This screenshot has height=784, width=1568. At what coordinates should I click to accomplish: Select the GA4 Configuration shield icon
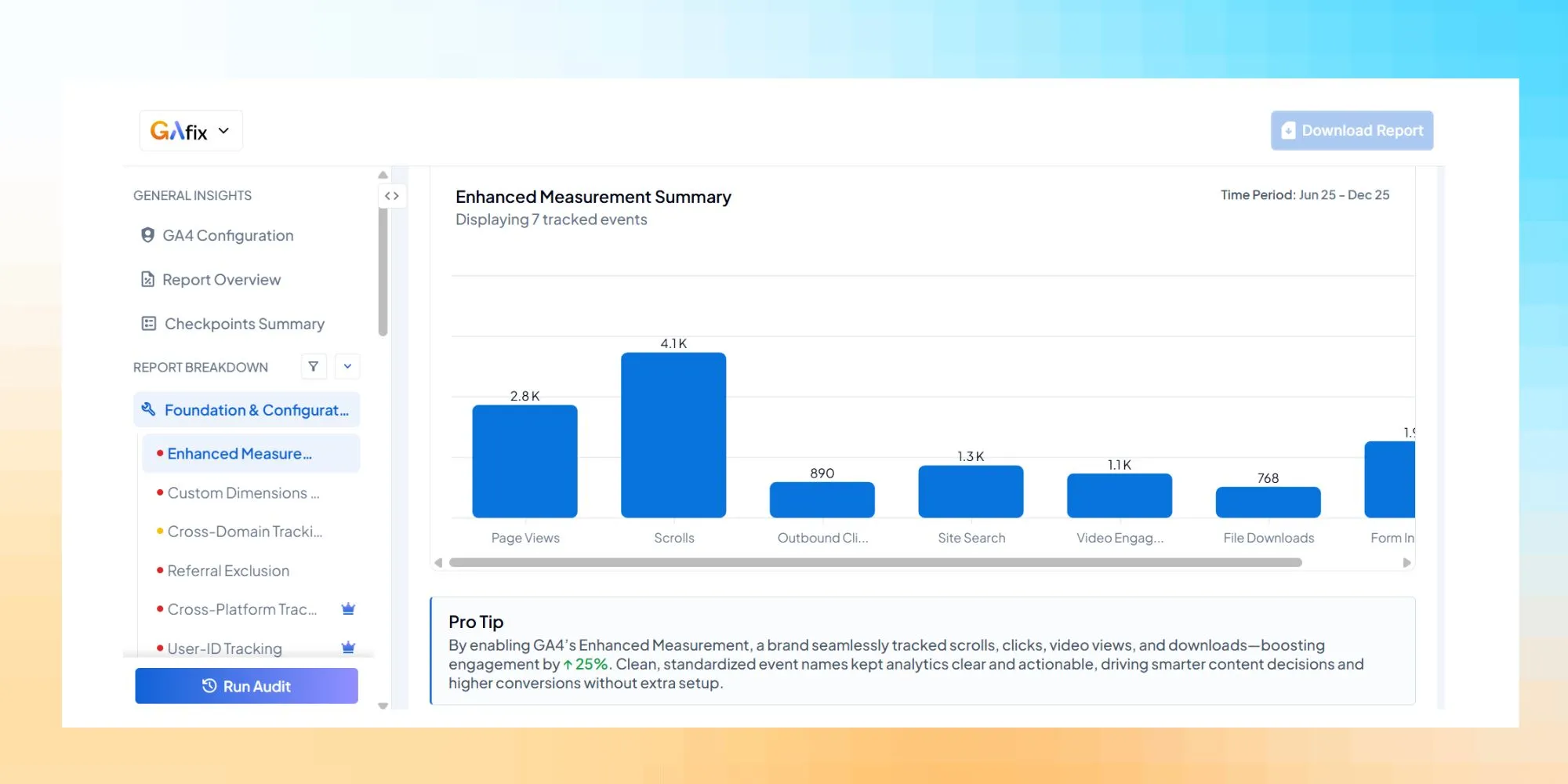tap(147, 235)
